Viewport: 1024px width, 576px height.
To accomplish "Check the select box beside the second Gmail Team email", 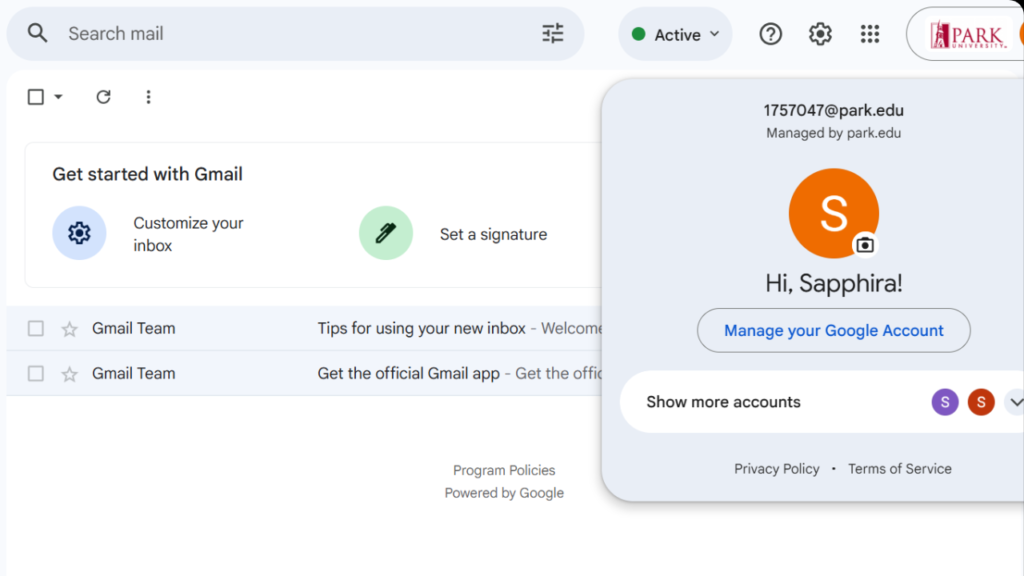I will pos(36,373).
